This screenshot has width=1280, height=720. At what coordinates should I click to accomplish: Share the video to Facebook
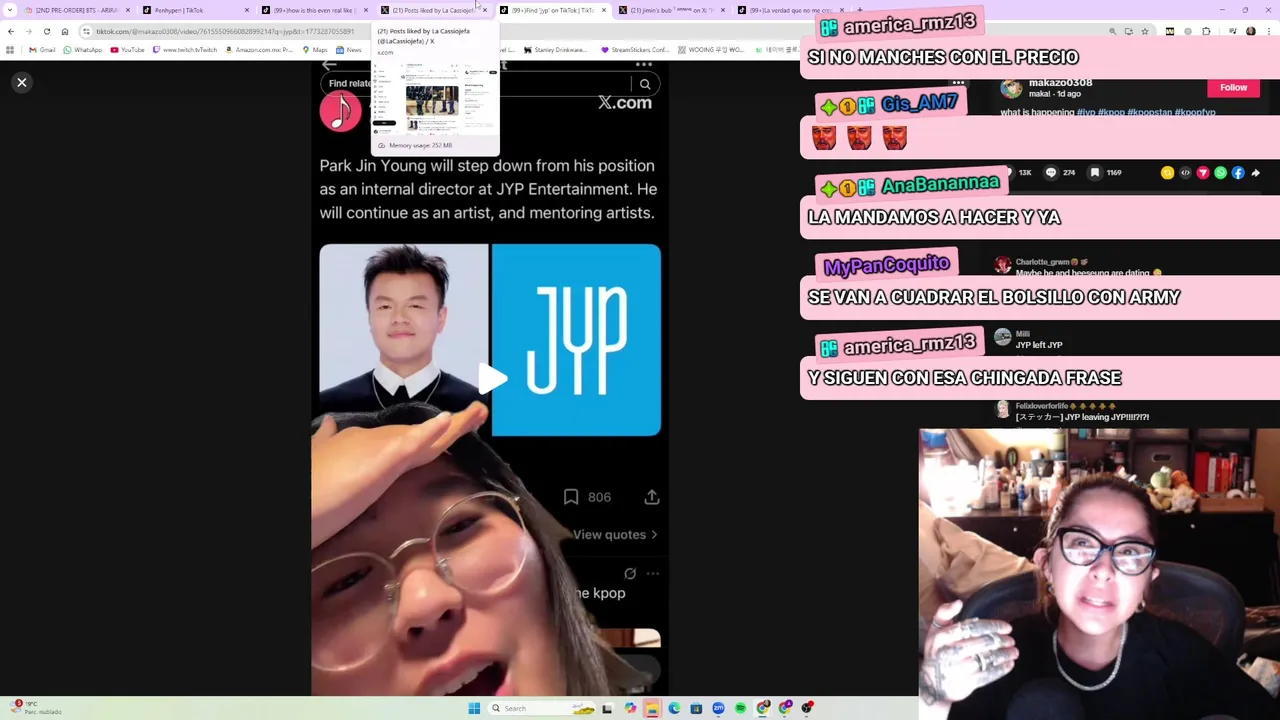(x=1238, y=173)
